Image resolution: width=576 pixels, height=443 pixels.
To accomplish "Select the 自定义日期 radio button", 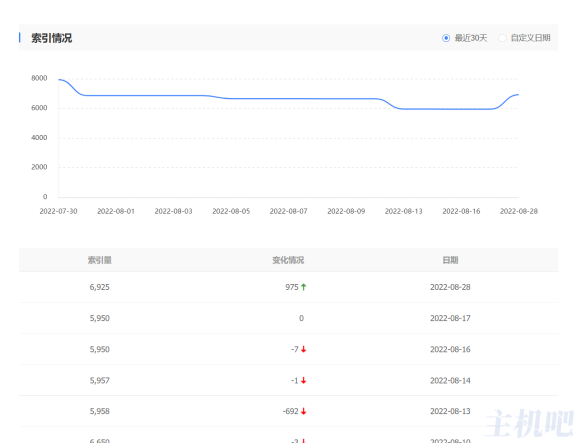I will click(502, 38).
